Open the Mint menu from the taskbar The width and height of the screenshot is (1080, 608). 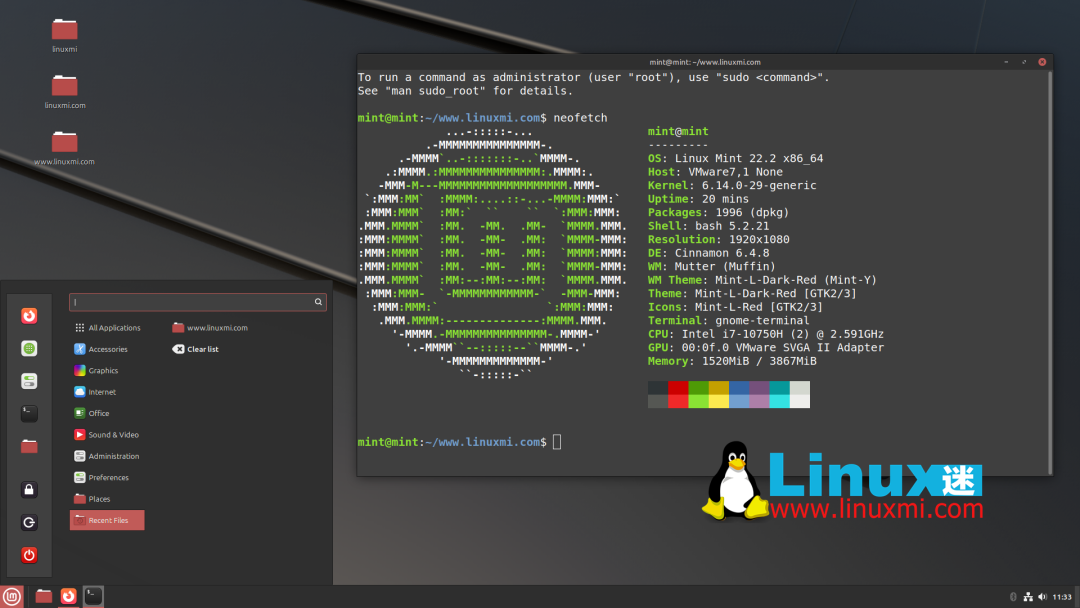click(14, 596)
